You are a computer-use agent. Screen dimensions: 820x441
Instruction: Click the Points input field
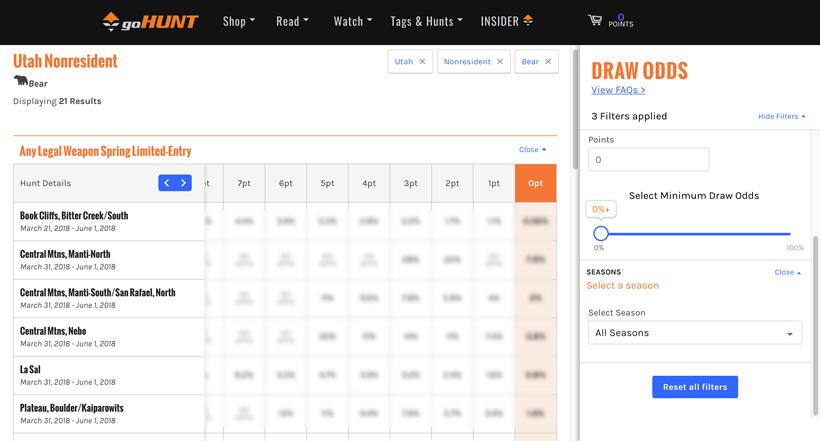pos(648,160)
